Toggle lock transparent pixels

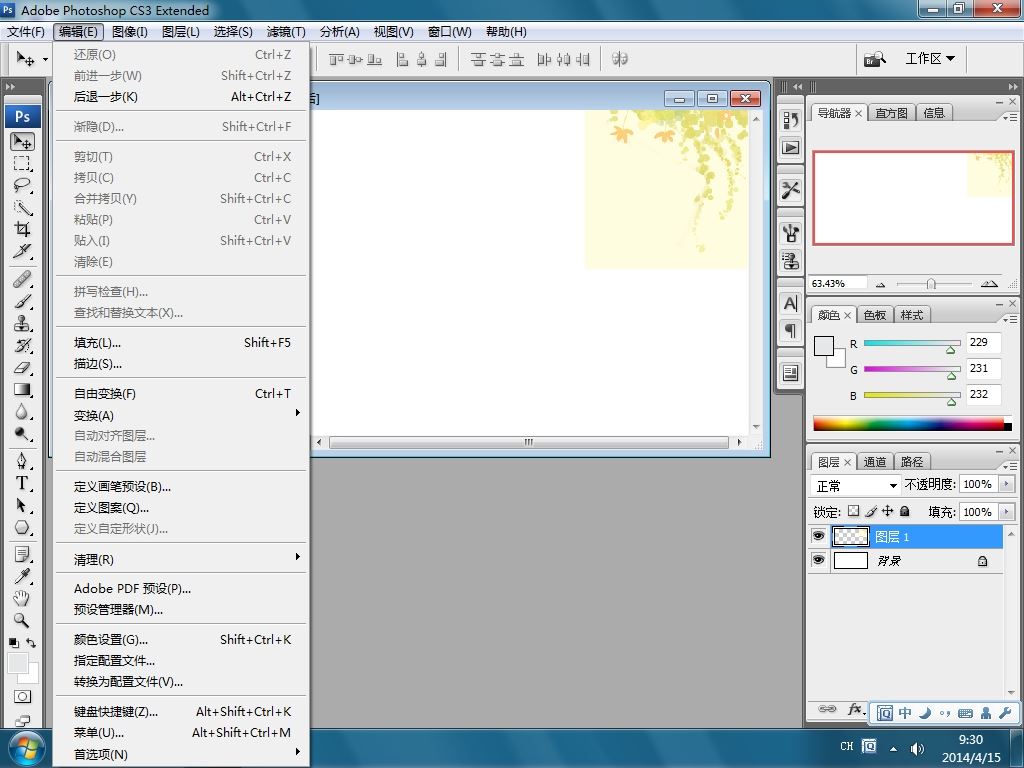(854, 511)
